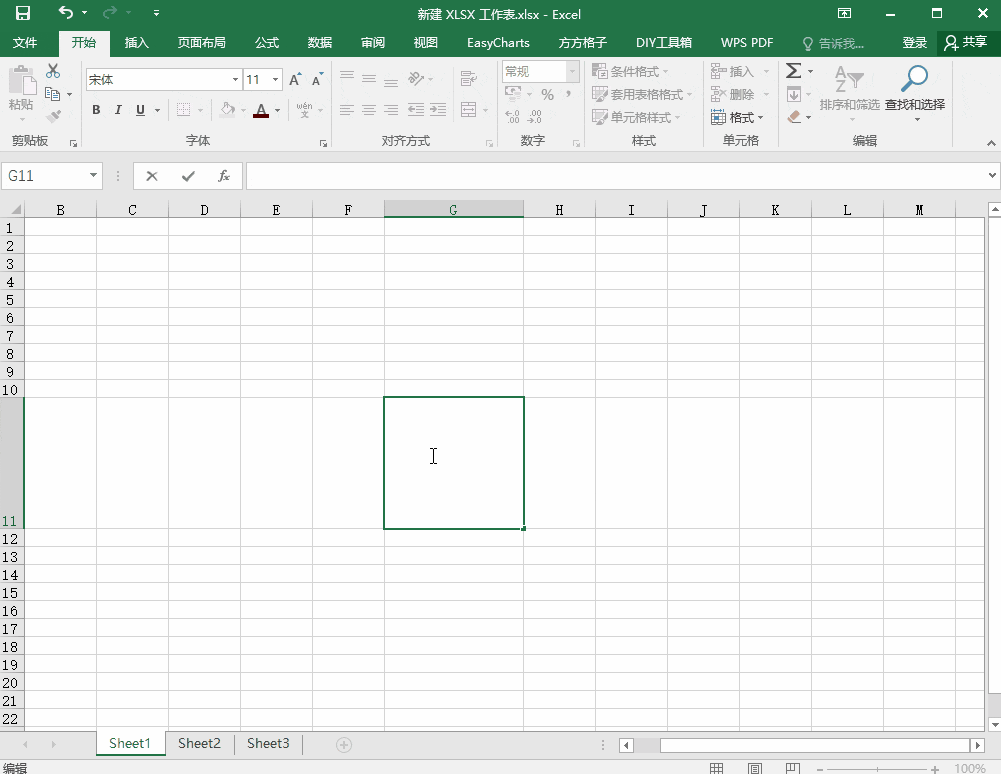This screenshot has width=1001, height=774.
Task: Switch to Page Layout view in status bar
Action: point(755,768)
